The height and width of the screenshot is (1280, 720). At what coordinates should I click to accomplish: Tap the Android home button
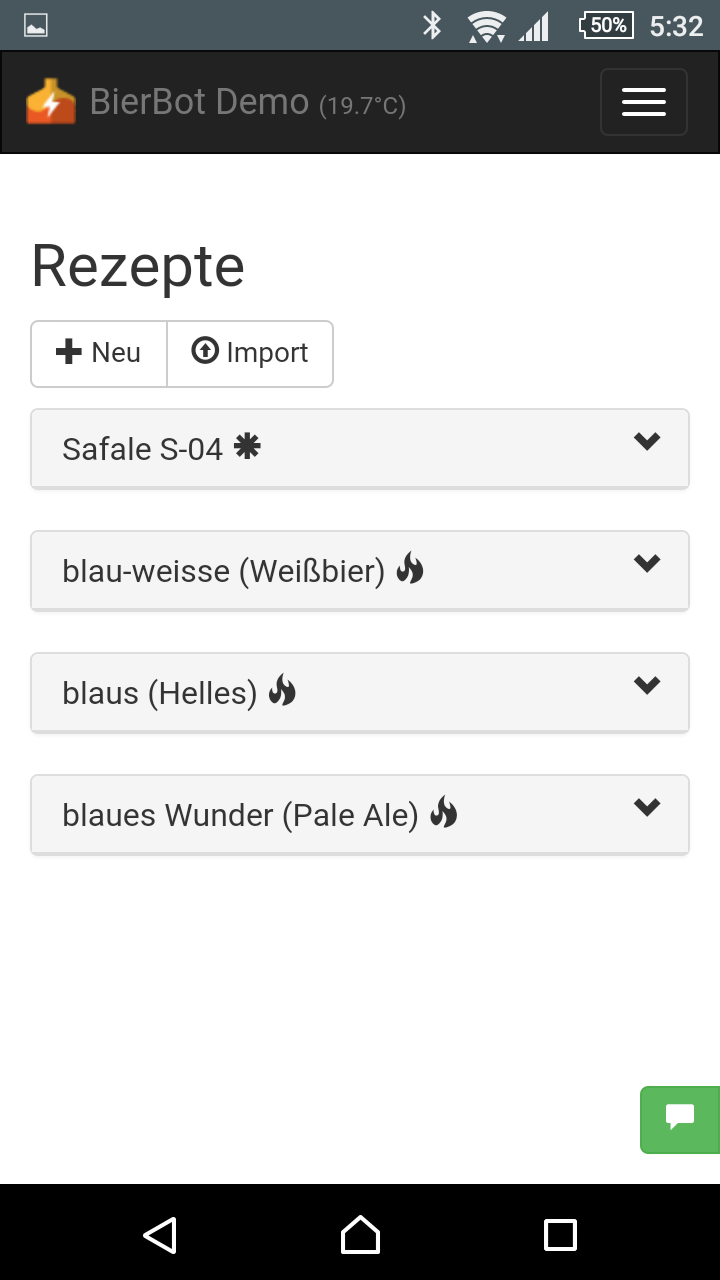[360, 1235]
